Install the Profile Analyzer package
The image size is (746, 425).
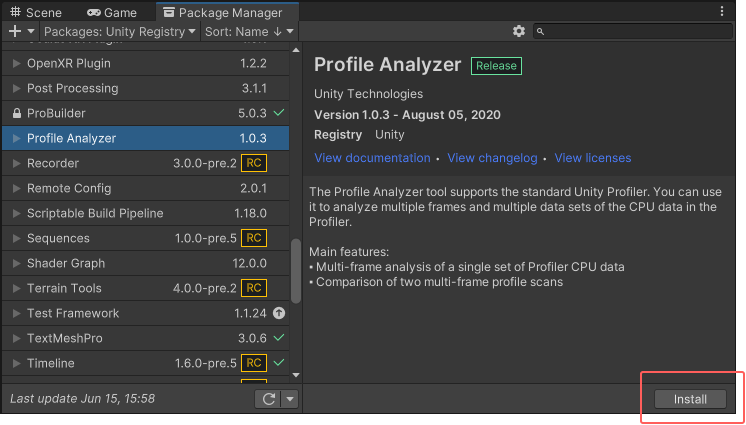click(x=690, y=399)
